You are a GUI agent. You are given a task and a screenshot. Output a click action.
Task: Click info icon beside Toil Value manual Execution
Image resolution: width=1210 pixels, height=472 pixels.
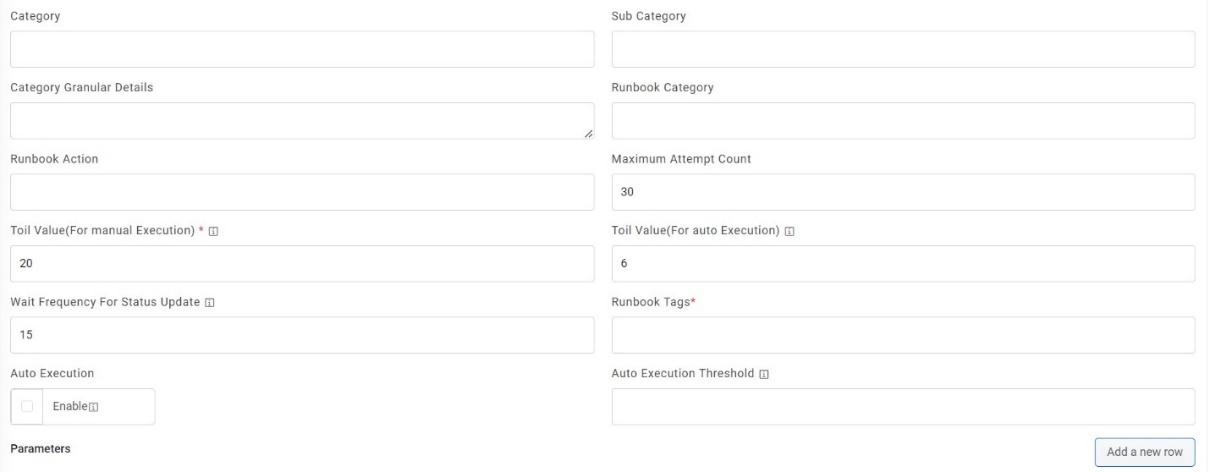click(213, 231)
